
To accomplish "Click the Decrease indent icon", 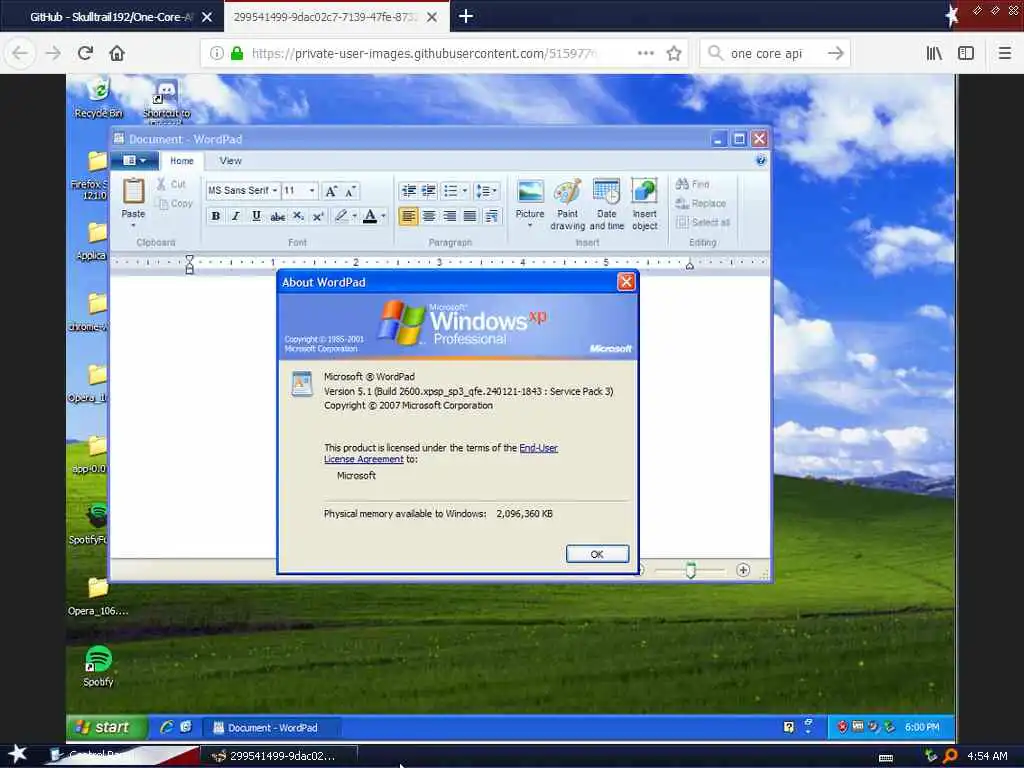I will click(409, 191).
